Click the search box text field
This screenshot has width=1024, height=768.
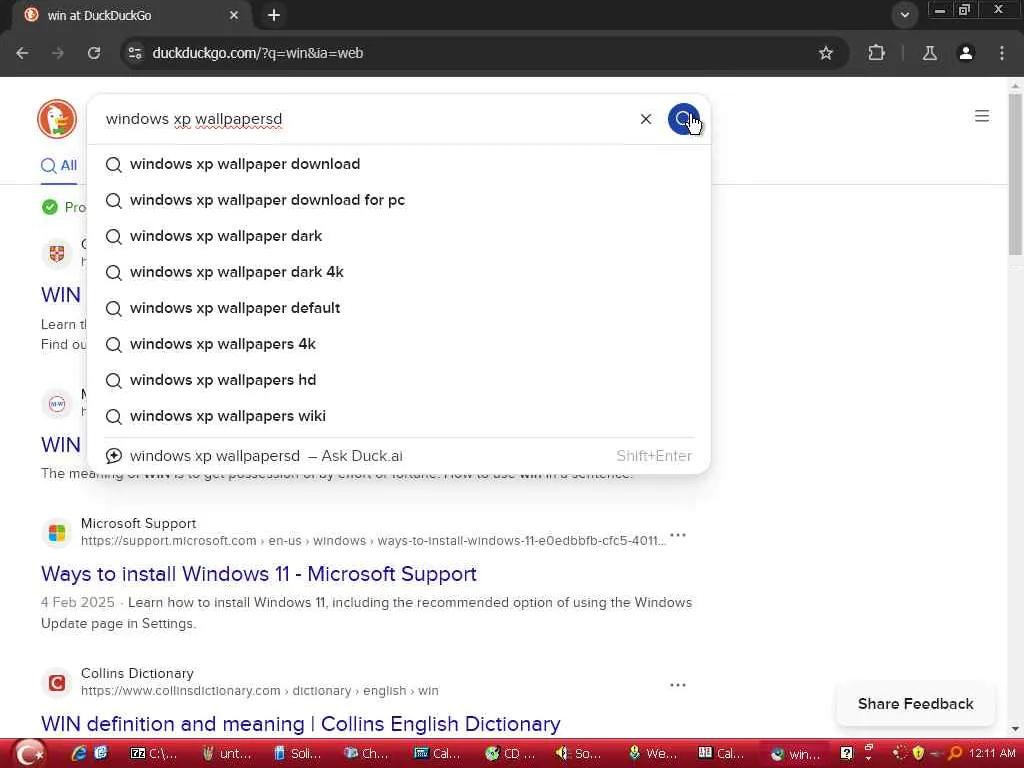[x=366, y=119]
